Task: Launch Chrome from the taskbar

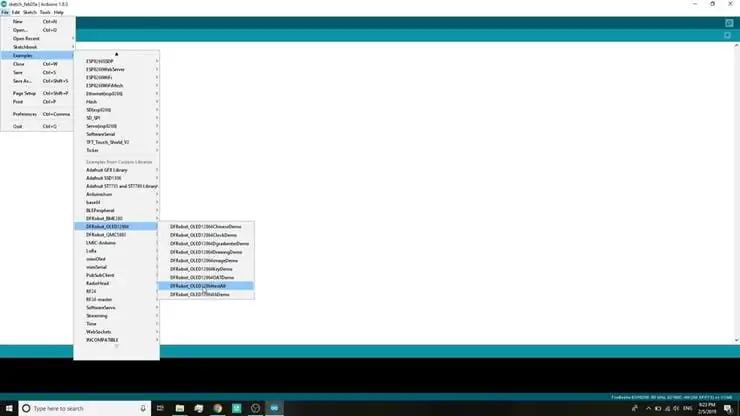Action: click(x=218, y=408)
